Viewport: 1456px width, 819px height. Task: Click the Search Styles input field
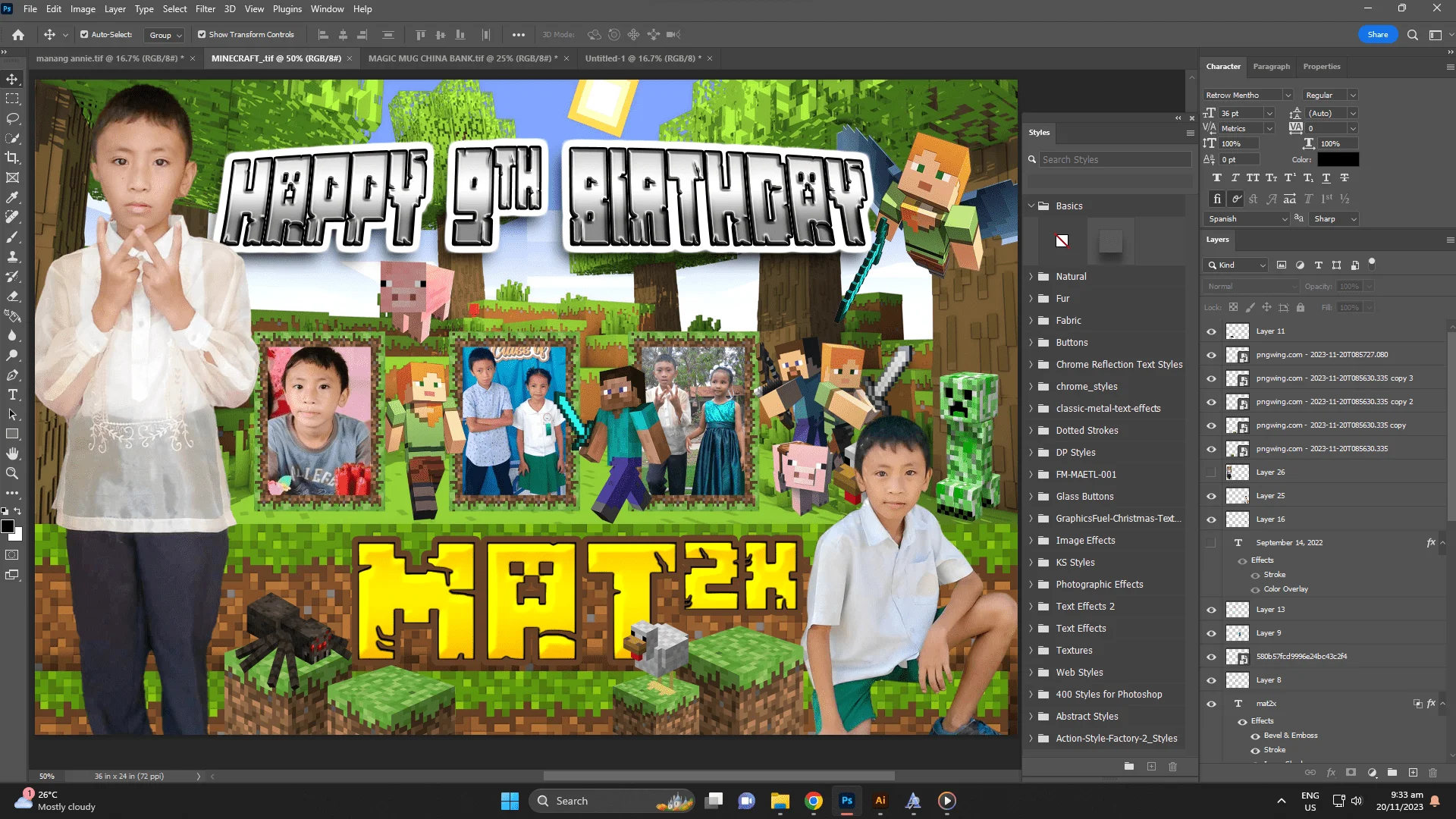point(1115,159)
